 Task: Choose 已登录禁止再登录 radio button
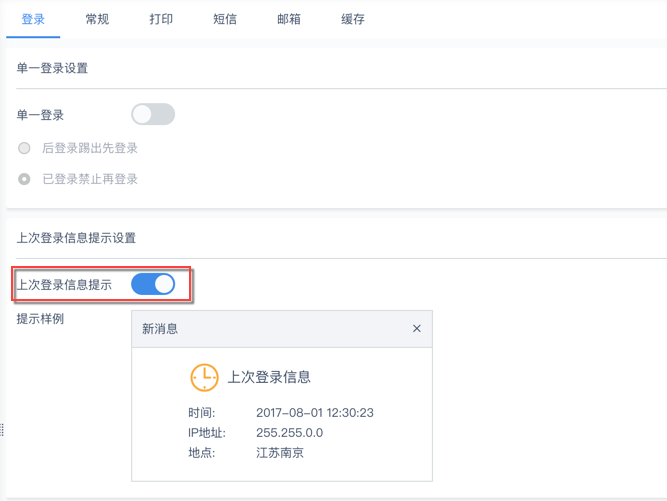[x=25, y=179]
